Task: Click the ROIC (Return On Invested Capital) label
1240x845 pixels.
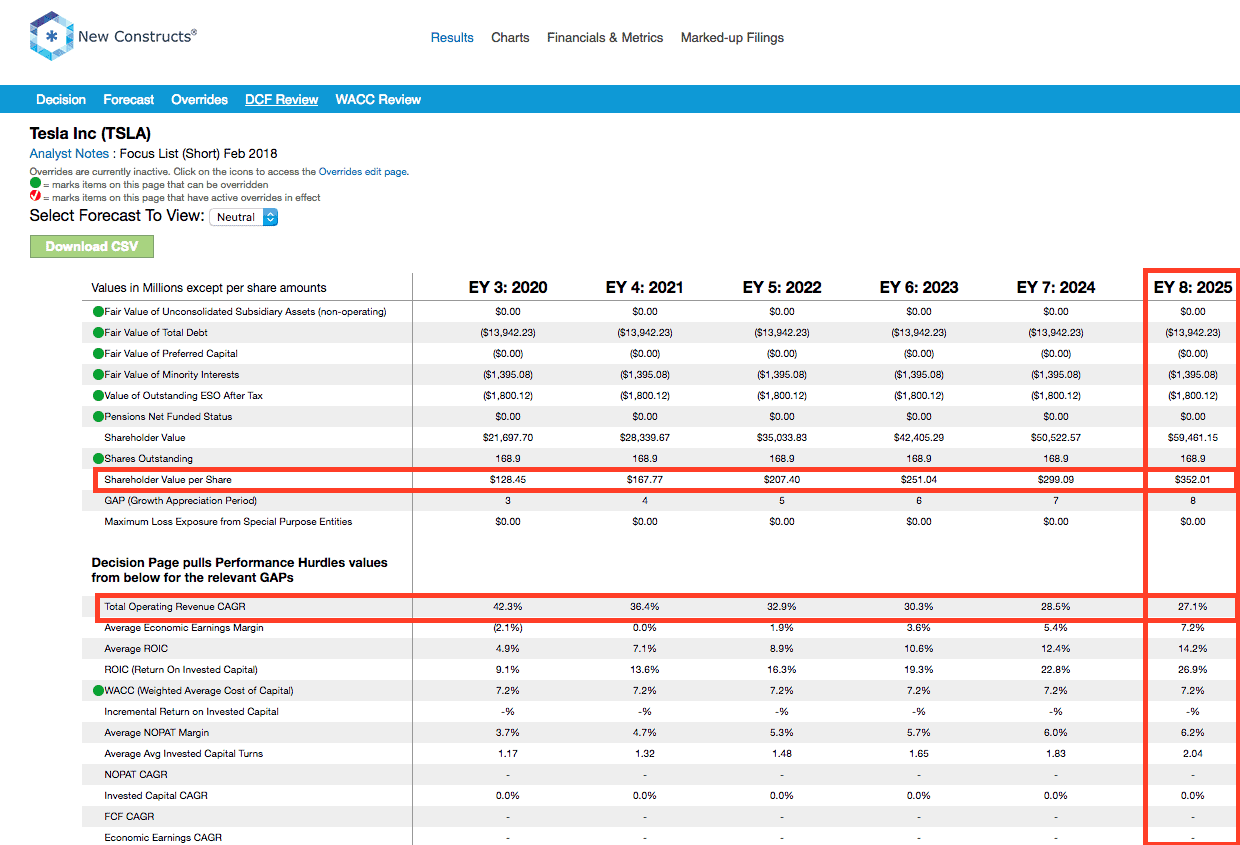Action: pos(181,669)
